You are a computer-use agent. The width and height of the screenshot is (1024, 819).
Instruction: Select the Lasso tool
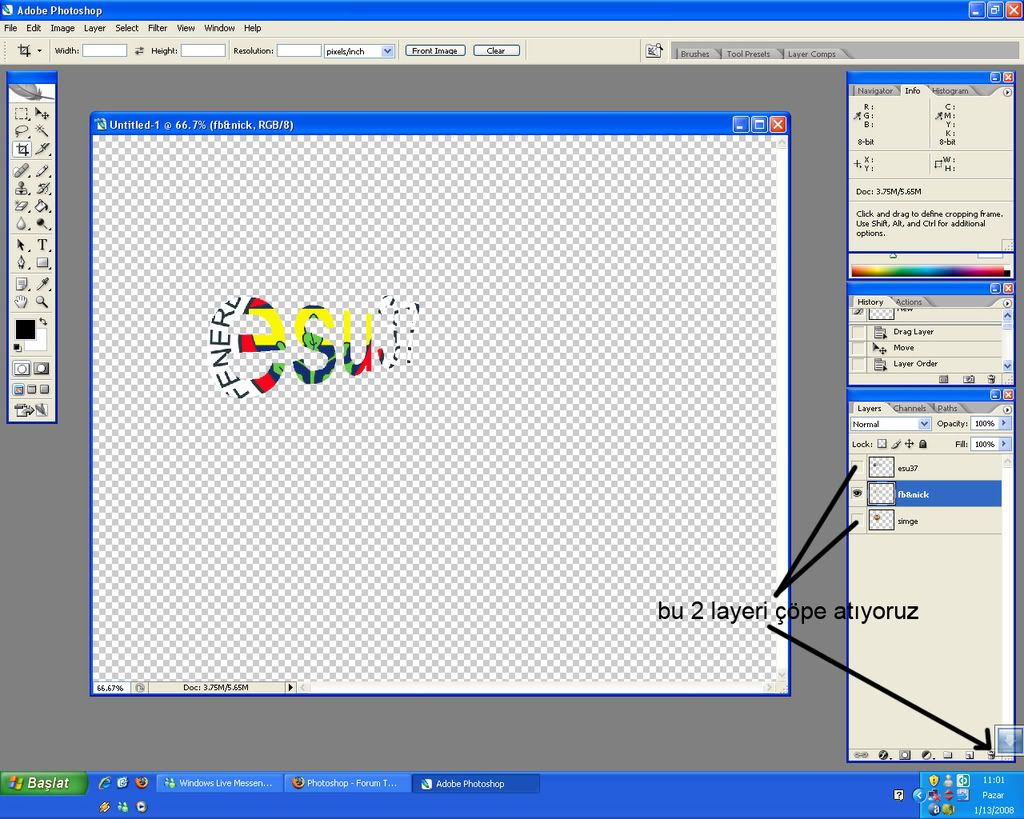pyautogui.click(x=22, y=131)
